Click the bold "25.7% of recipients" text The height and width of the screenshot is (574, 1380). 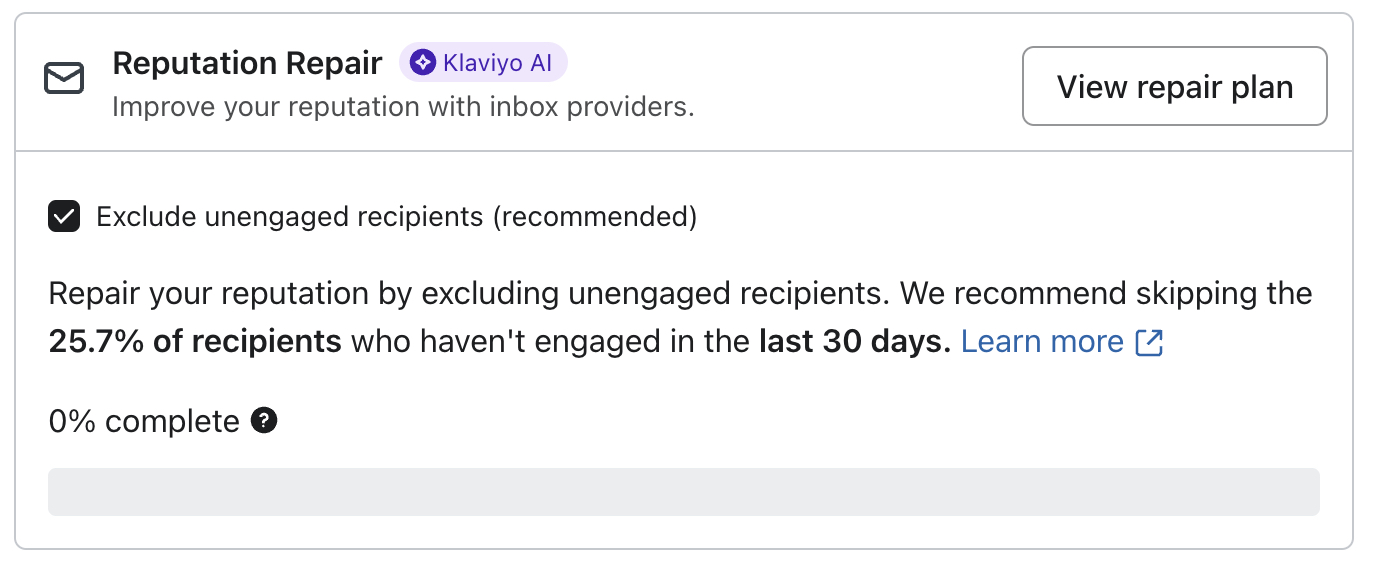(x=195, y=342)
